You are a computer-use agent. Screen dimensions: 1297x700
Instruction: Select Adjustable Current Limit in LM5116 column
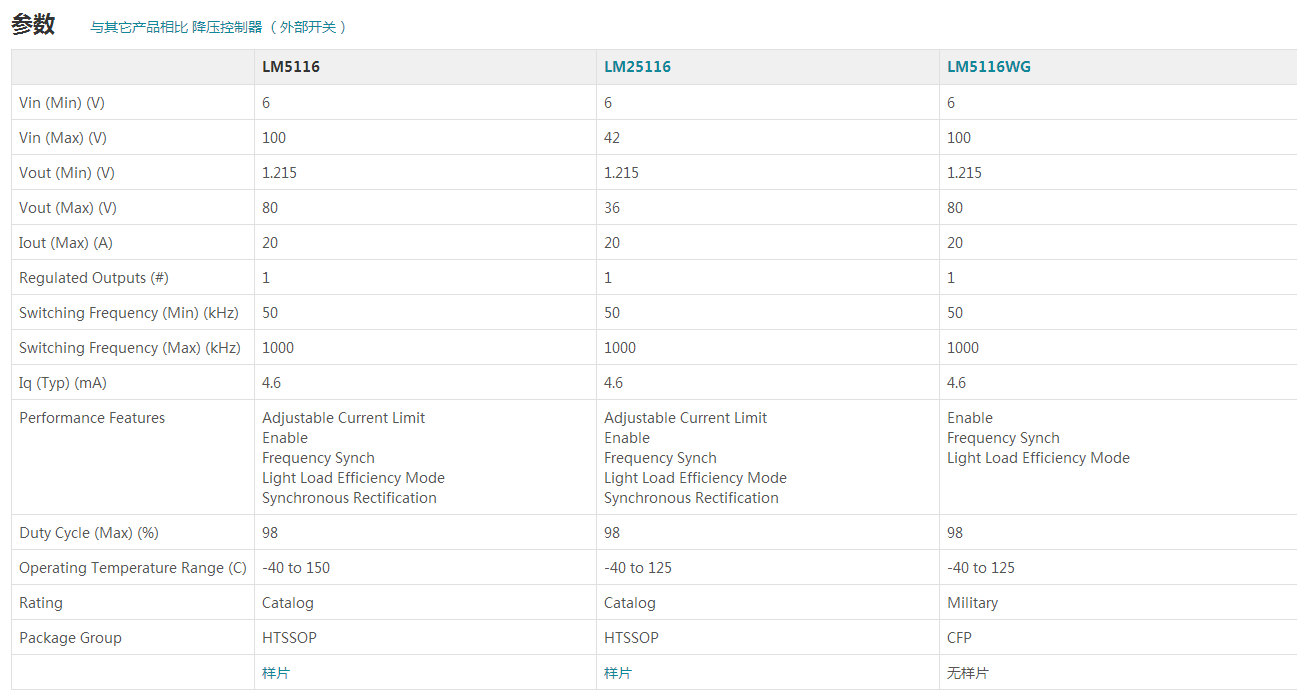pyautogui.click(x=344, y=418)
